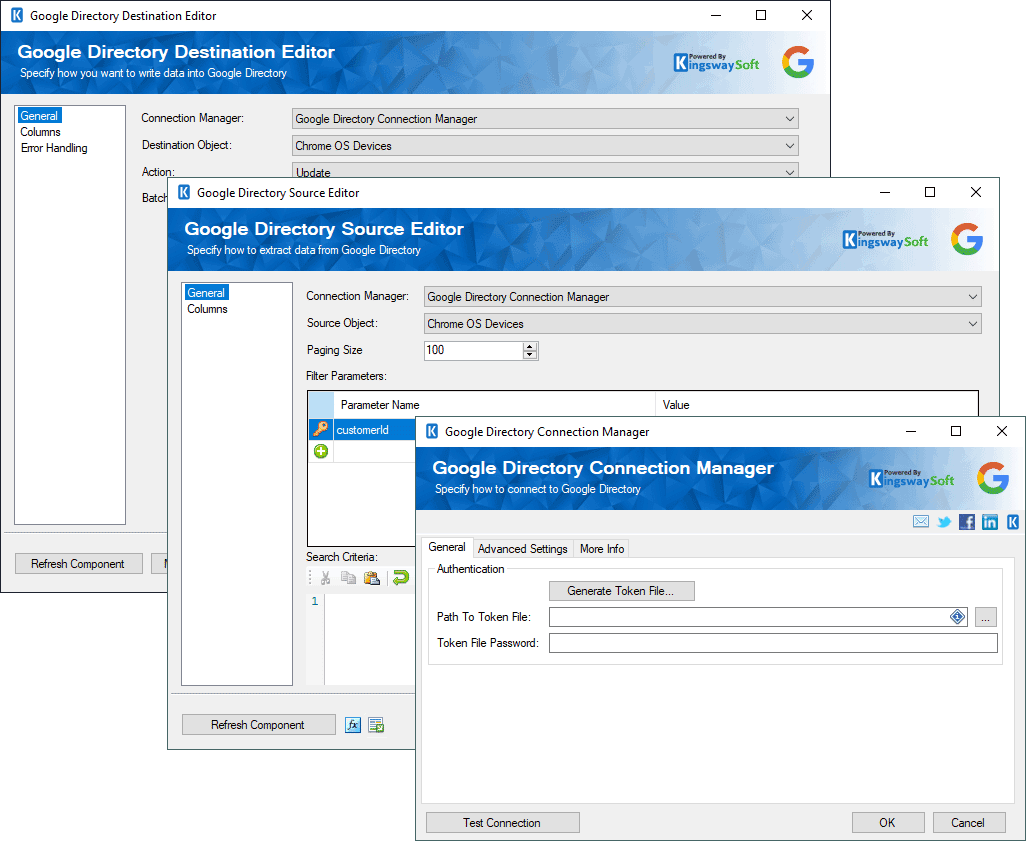
Task: Click OK in the Connection Manager dialog
Action: click(887, 823)
